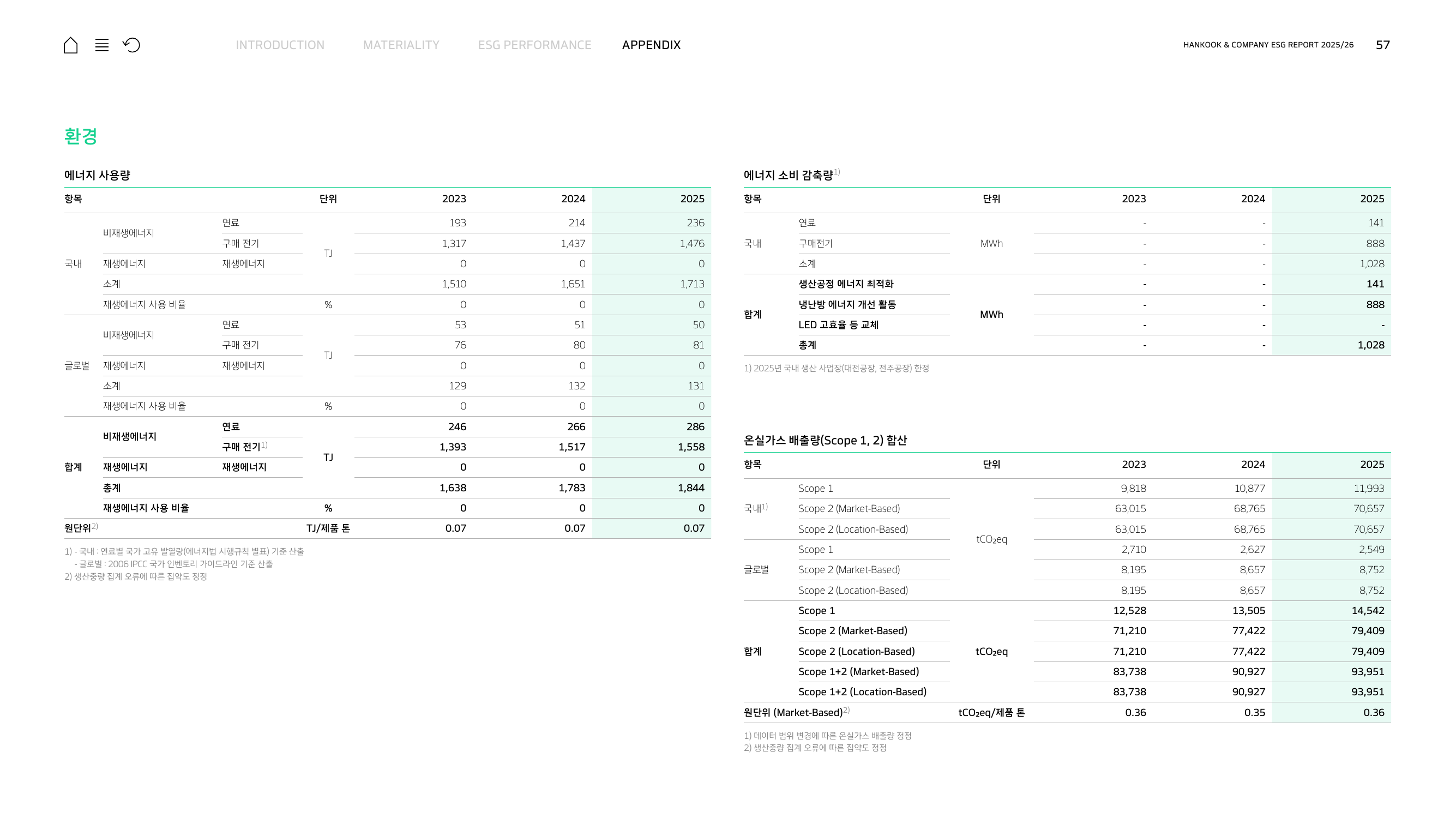Click domestic Scope 1 2025 value 11,993
Screen dimensions: 1456x818
pos(1368,488)
